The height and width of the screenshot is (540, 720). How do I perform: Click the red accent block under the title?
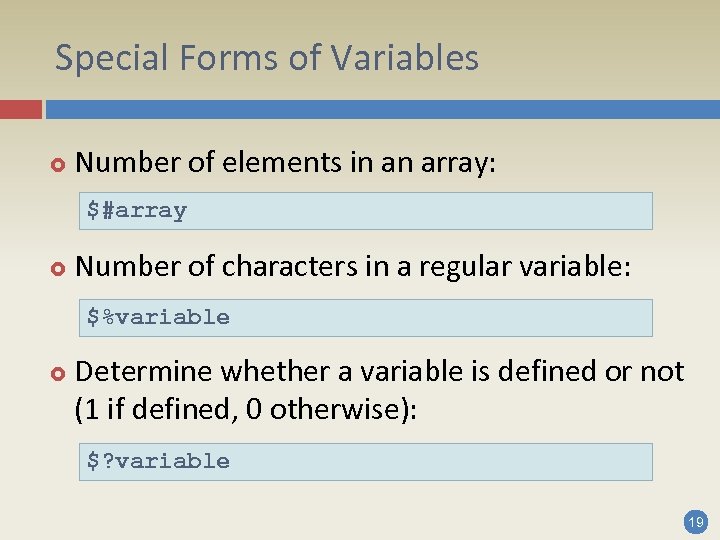[20, 109]
